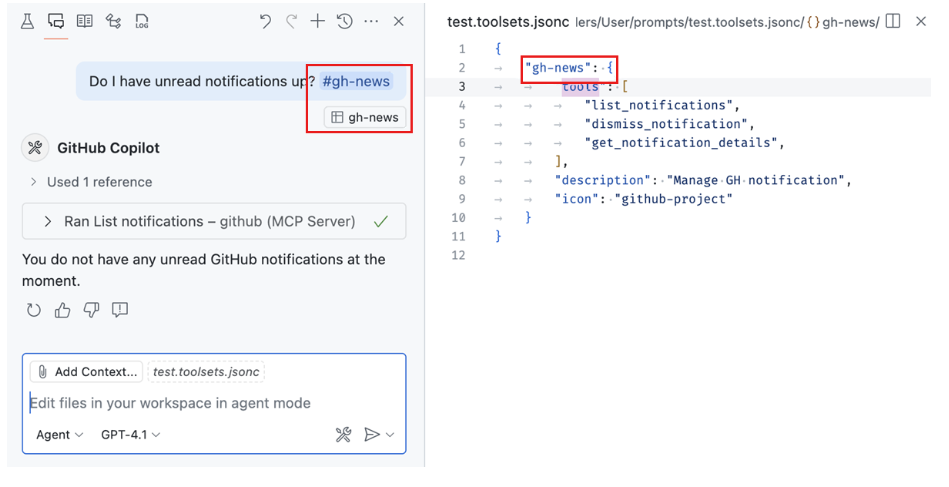The image size is (949, 487).
Task: Open the source control graph icon
Action: [x=113, y=22]
